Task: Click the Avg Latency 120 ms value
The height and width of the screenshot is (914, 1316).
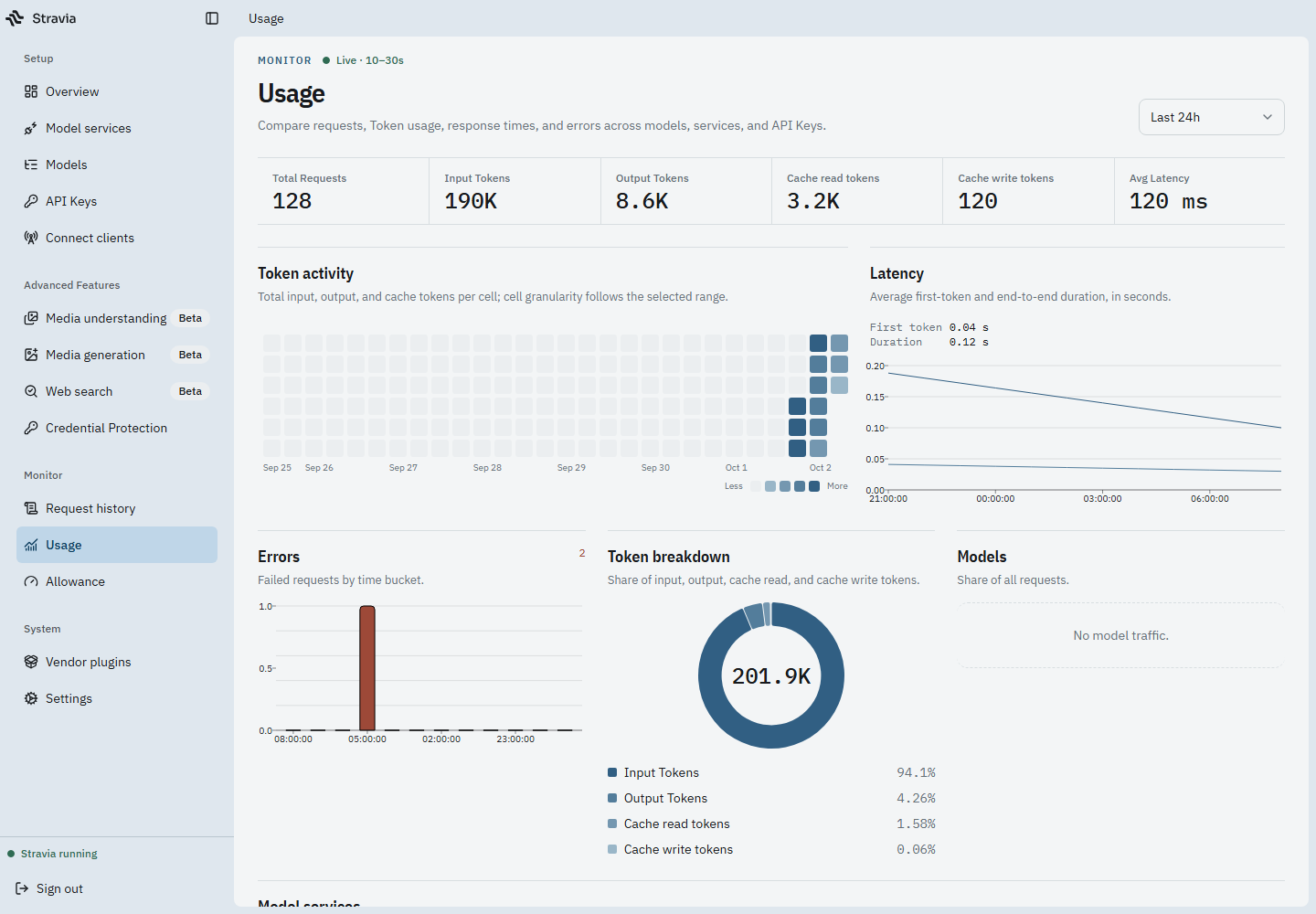Action: tap(1168, 201)
